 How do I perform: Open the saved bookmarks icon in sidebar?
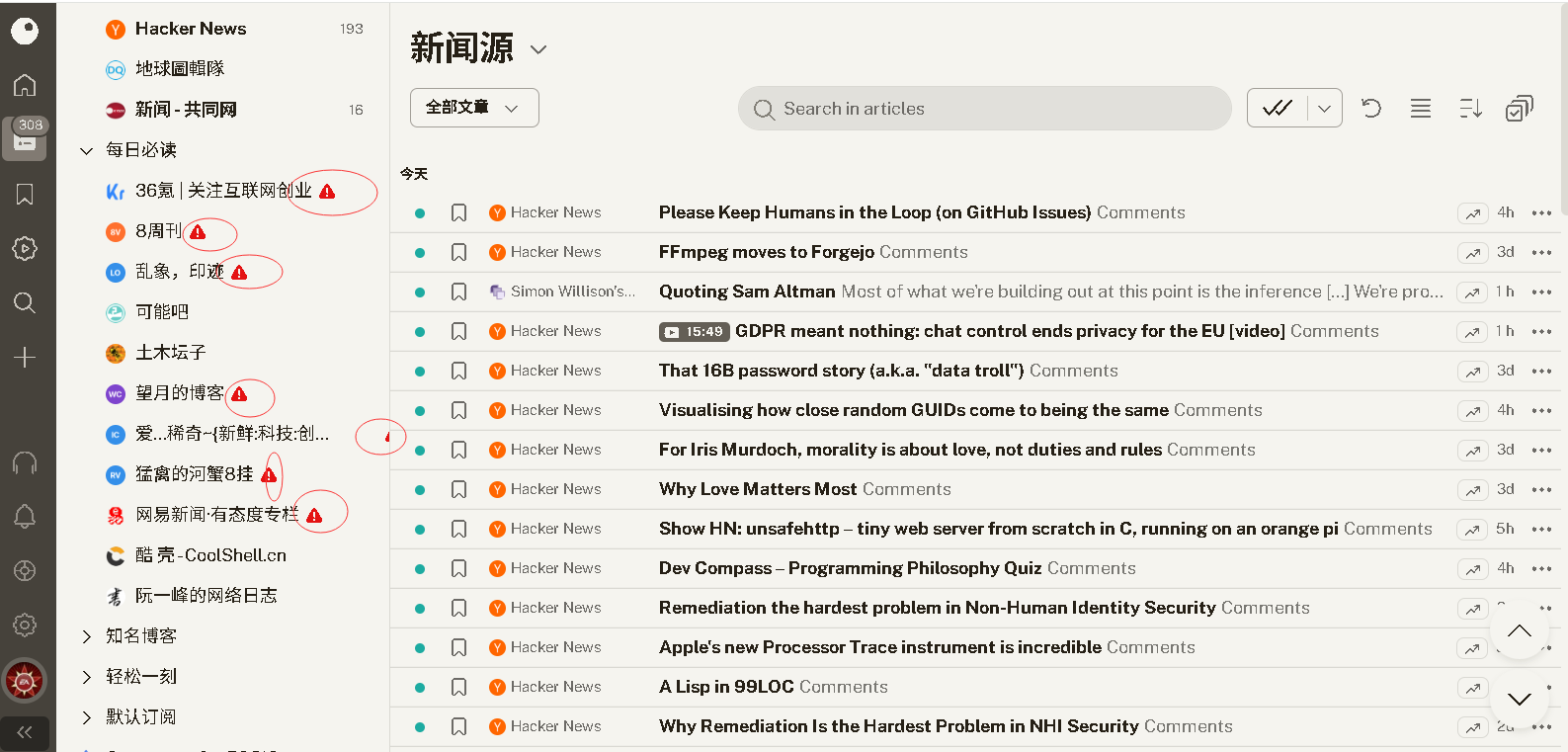pos(25,194)
